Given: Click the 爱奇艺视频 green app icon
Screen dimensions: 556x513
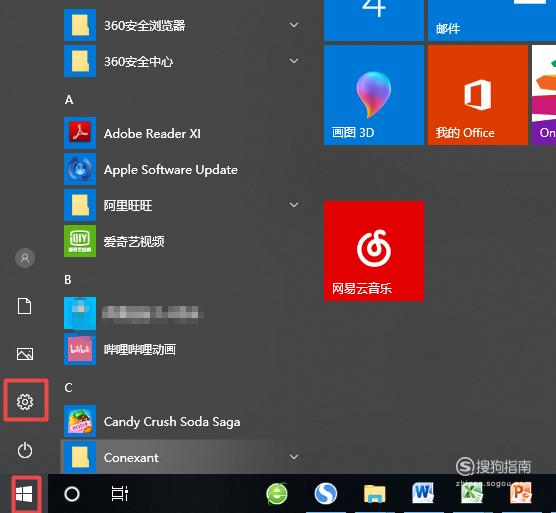Looking at the screenshot, I should point(80,241).
